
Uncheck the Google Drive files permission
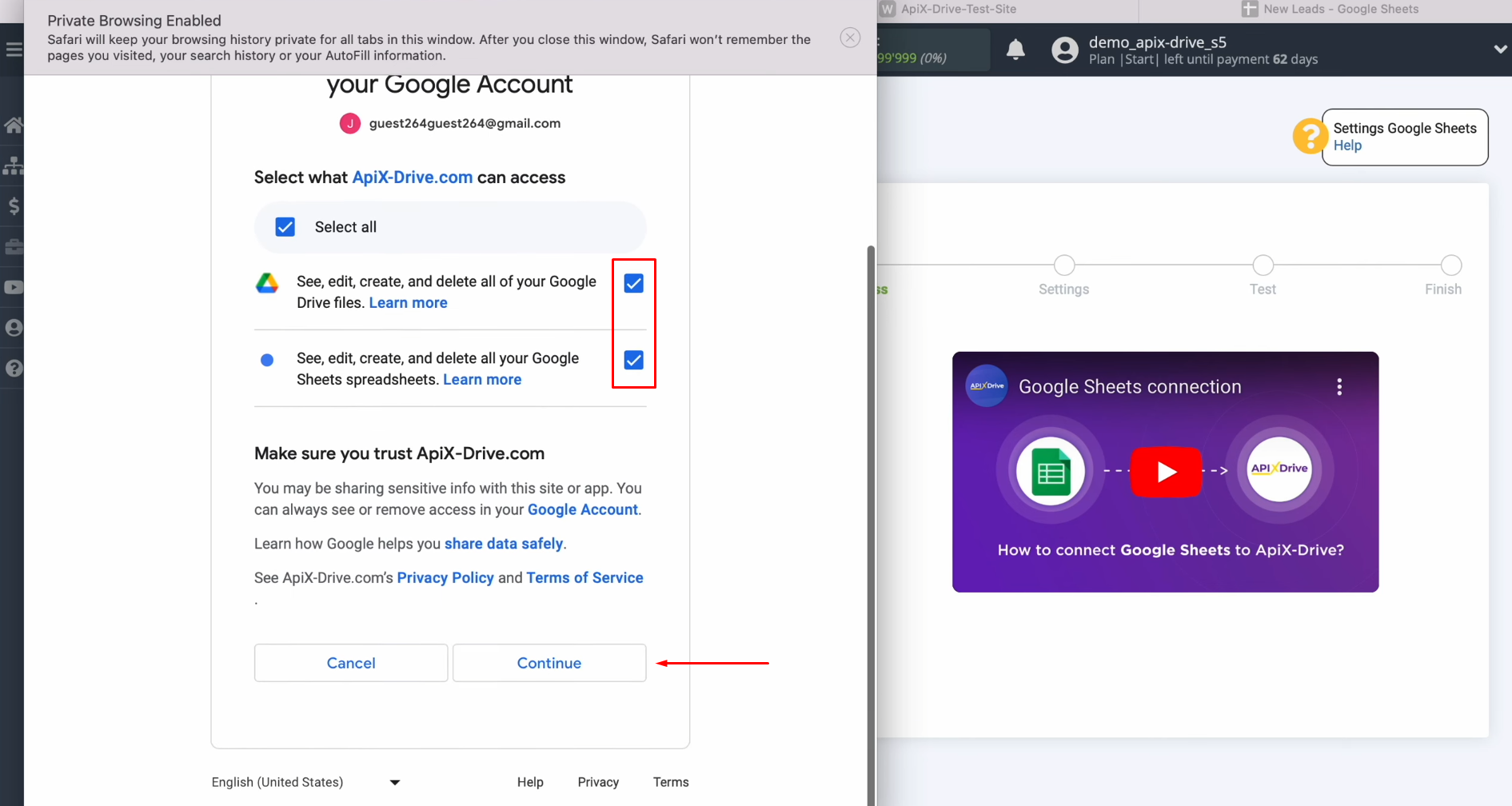click(634, 283)
